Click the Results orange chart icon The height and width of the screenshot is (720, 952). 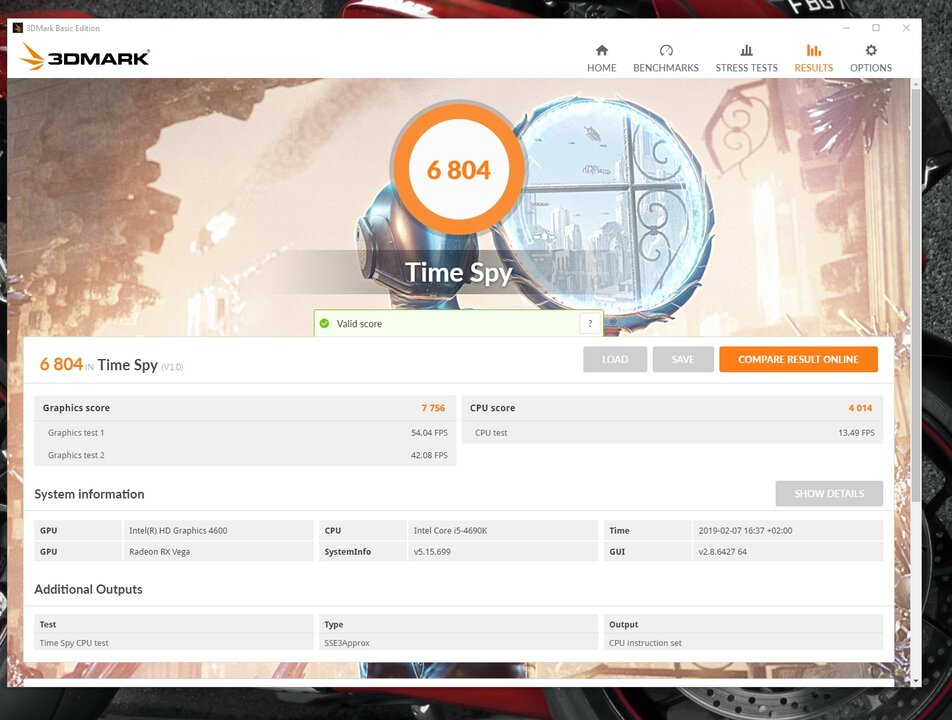[x=814, y=50]
